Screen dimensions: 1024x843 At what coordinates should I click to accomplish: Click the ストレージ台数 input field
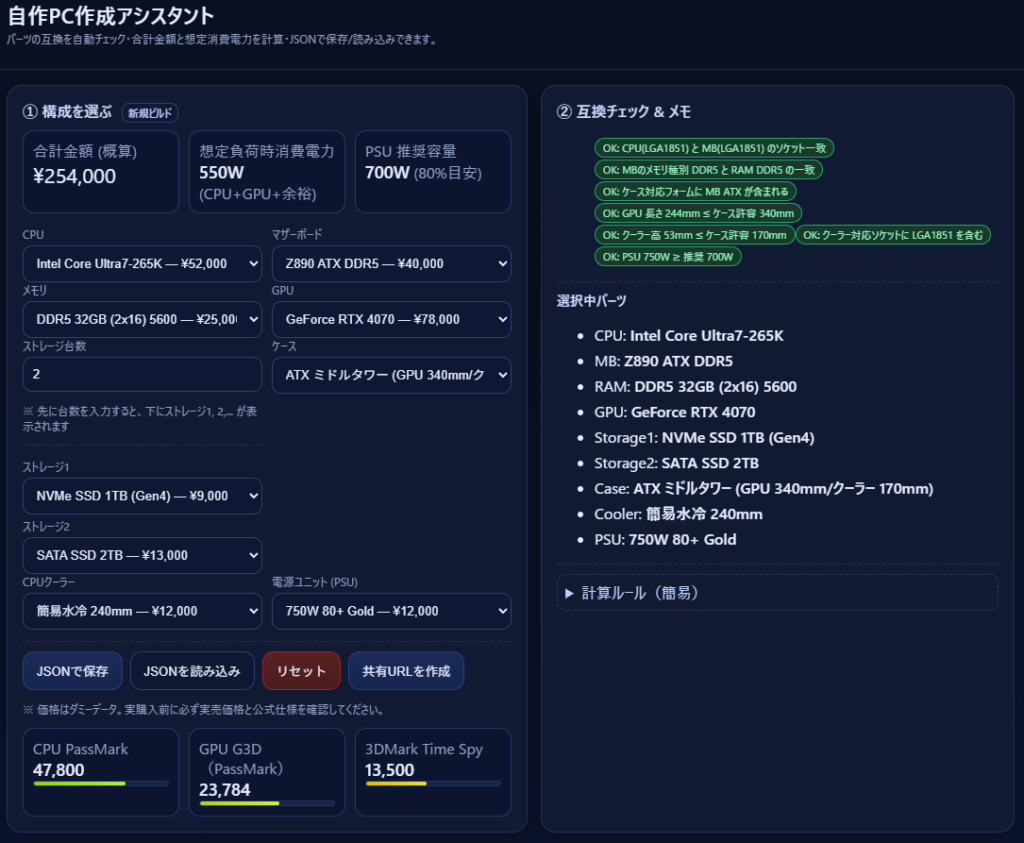[142, 375]
